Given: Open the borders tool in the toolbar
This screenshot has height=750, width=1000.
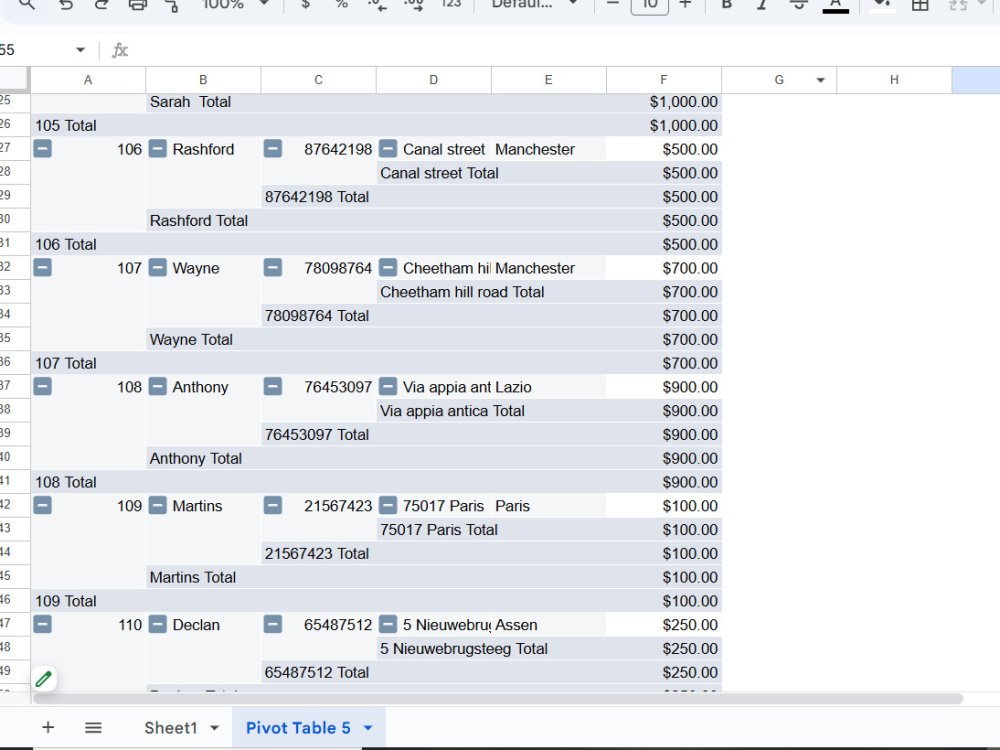Looking at the screenshot, I should click(920, 4).
